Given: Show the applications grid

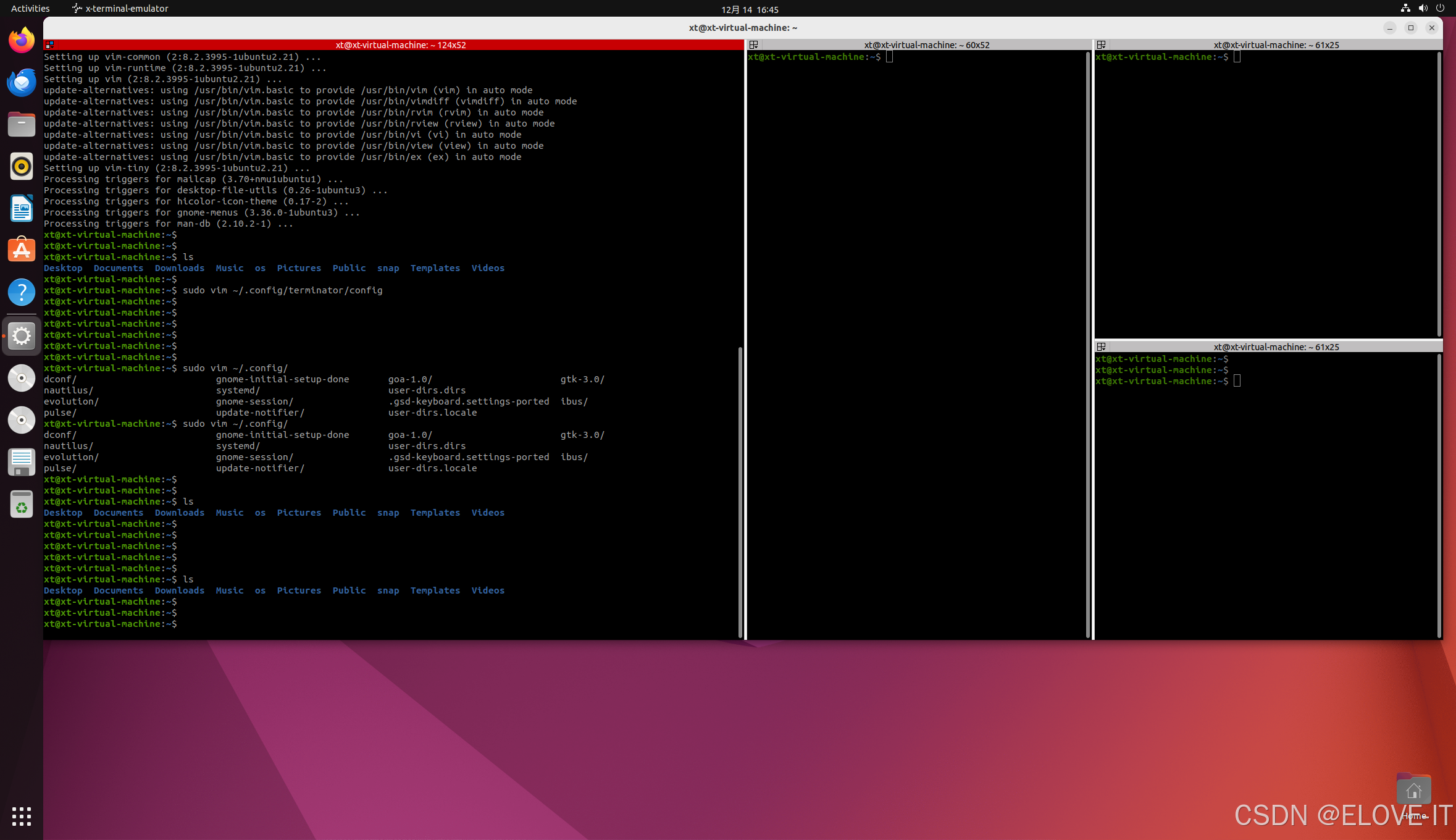Looking at the screenshot, I should point(22,816).
